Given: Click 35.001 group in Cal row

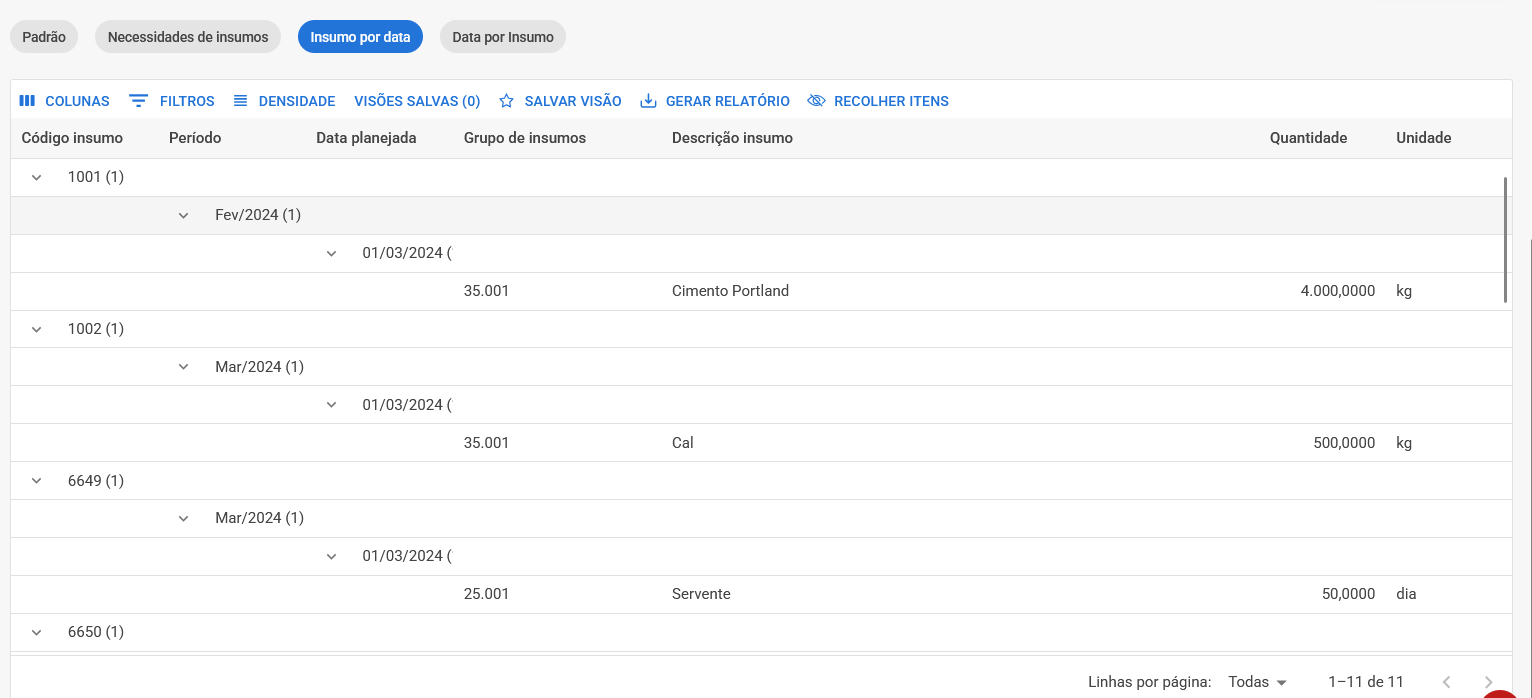Looking at the screenshot, I should point(487,443).
